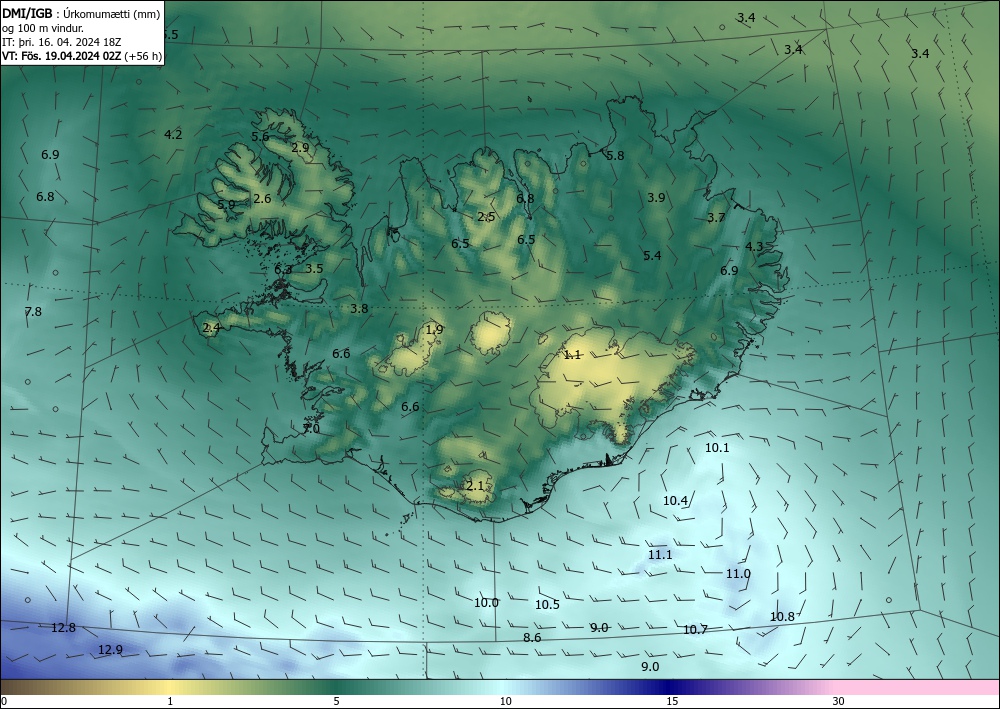1000x709 pixels.
Task: Click the 'og 100 m vindur.' legend line
Action: [43, 28]
